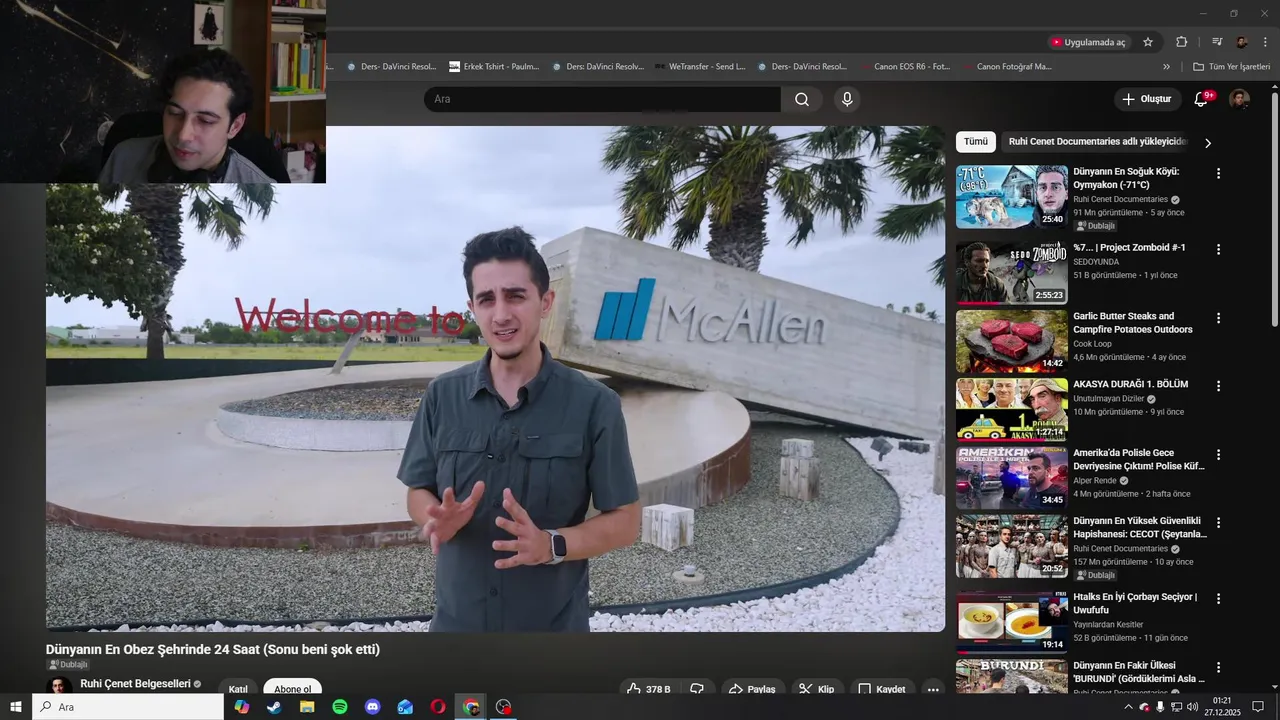1280x720 pixels.
Task: Open the Windows notification center icon
Action: point(1258,707)
